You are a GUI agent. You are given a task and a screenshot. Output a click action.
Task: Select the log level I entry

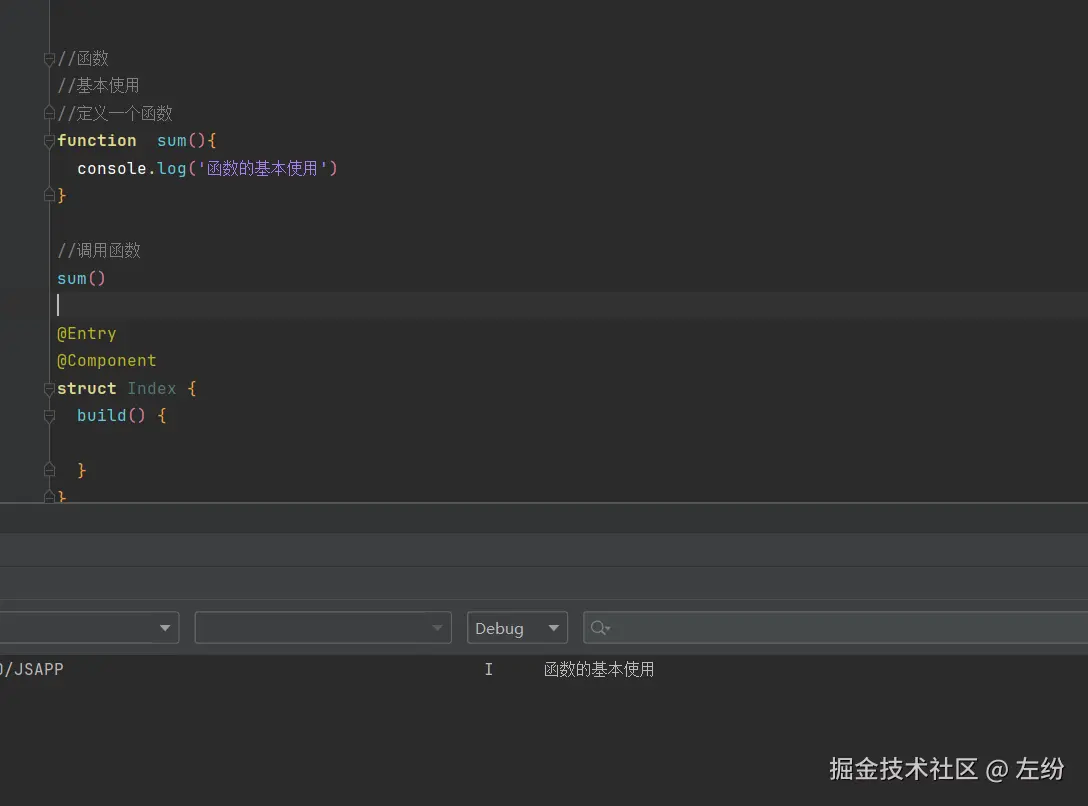(x=488, y=669)
